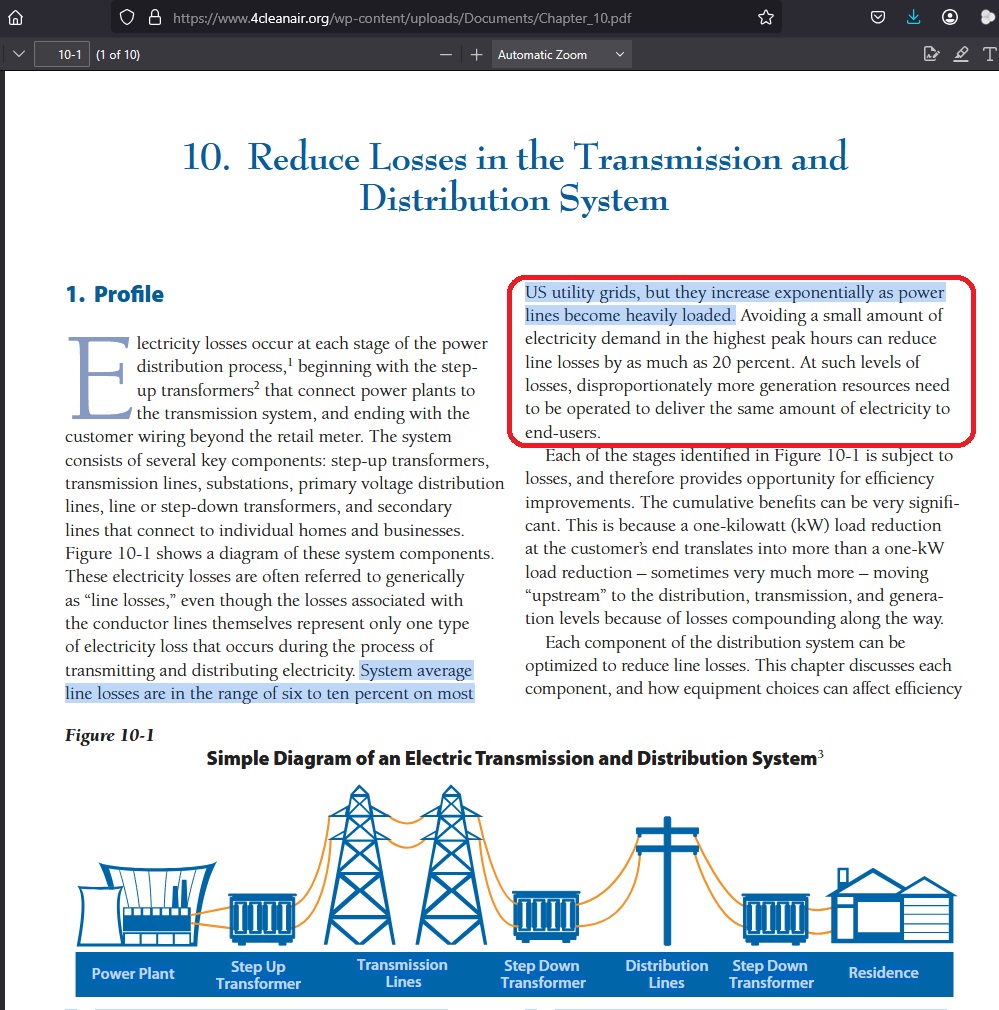
Task: Click the house illustration in the diagram
Action: click(x=891, y=906)
